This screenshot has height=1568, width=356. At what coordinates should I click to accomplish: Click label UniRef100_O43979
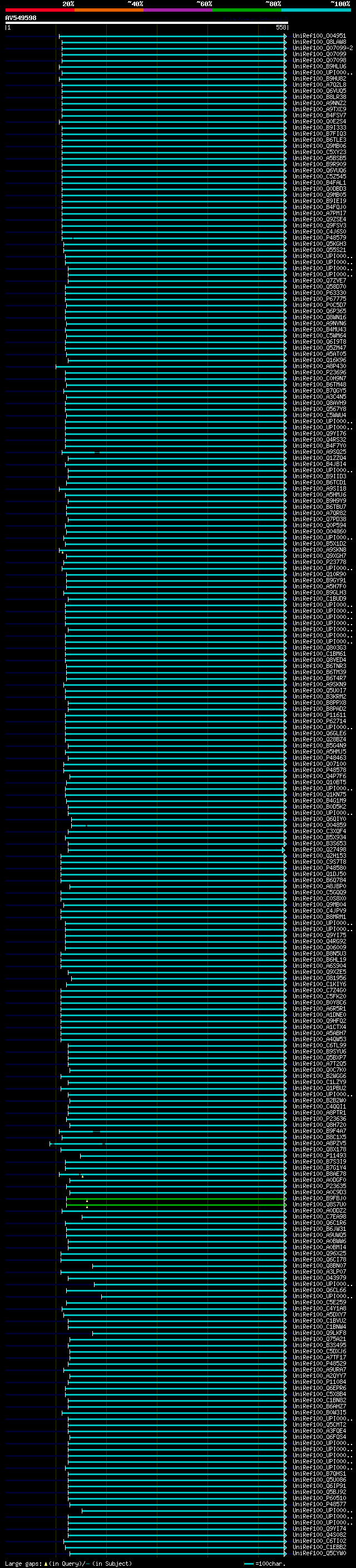point(319,1278)
